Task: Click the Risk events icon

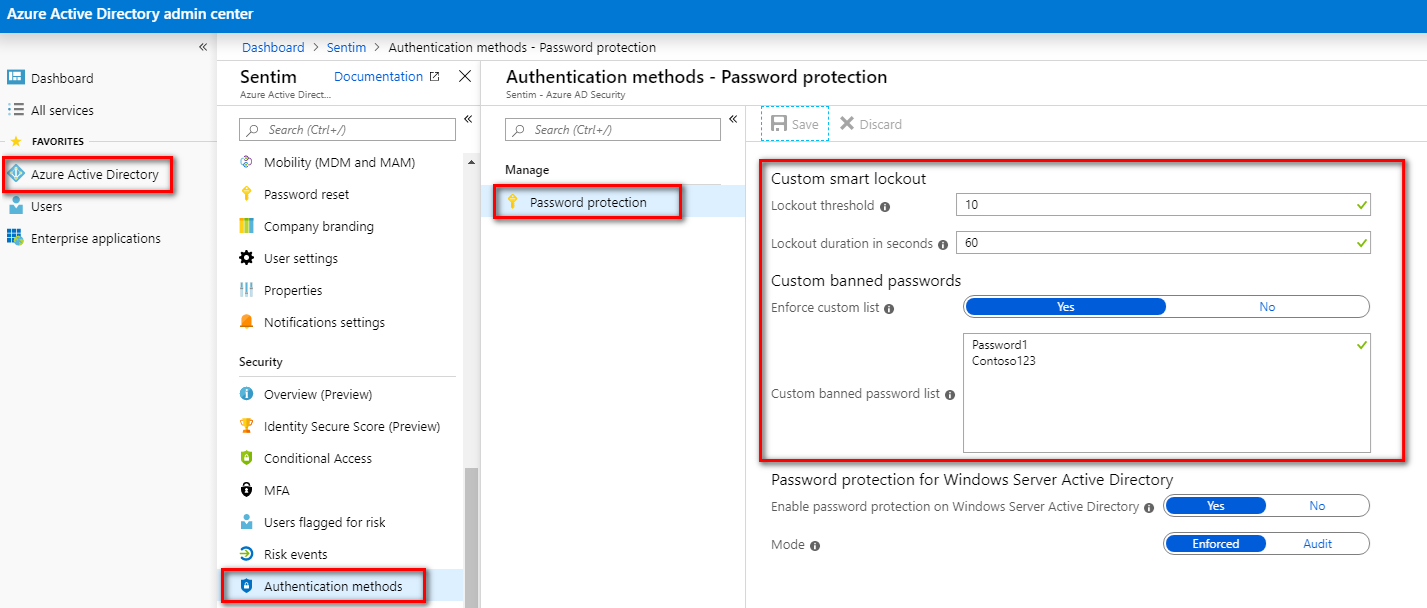Action: point(247,554)
